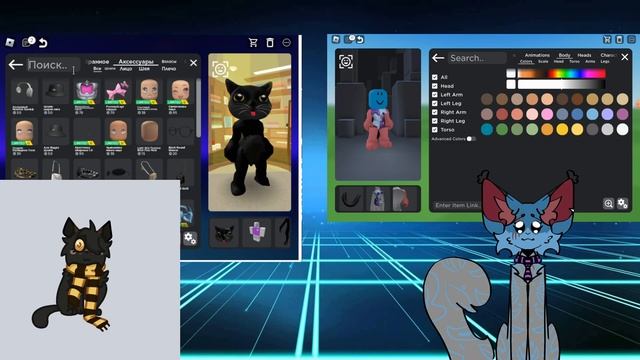The height and width of the screenshot is (360, 640).
Task: Toggle the All body parts checkbox
Action: pyautogui.click(x=435, y=77)
